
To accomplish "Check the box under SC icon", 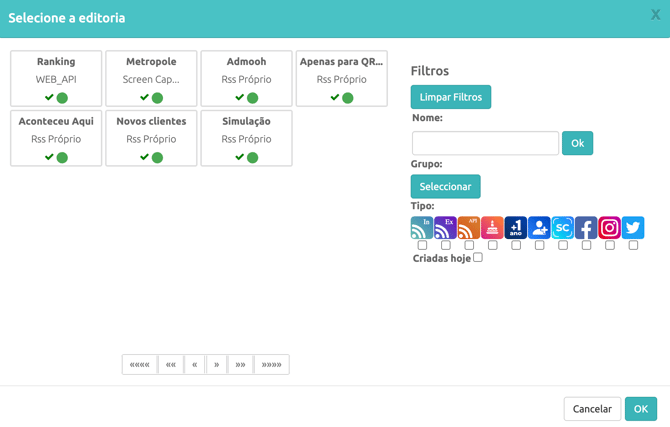I will click(x=563, y=245).
